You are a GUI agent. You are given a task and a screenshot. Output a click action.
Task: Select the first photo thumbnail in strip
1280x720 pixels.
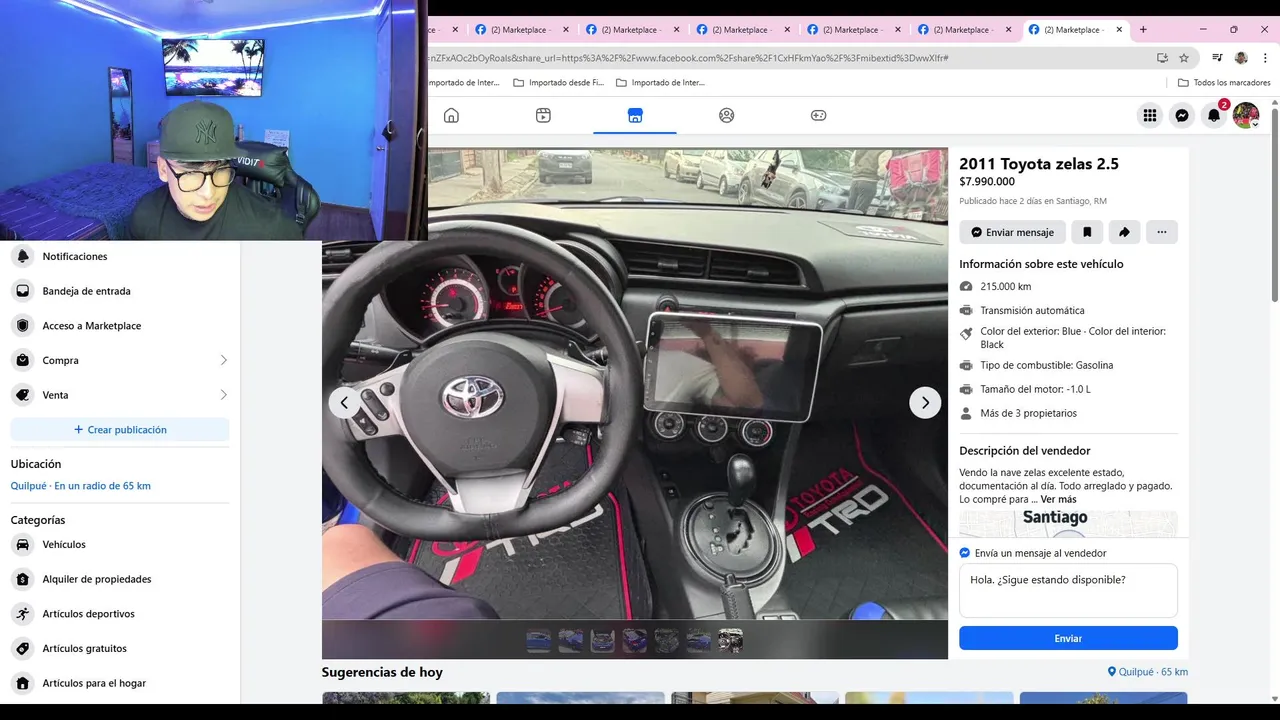tap(538, 640)
